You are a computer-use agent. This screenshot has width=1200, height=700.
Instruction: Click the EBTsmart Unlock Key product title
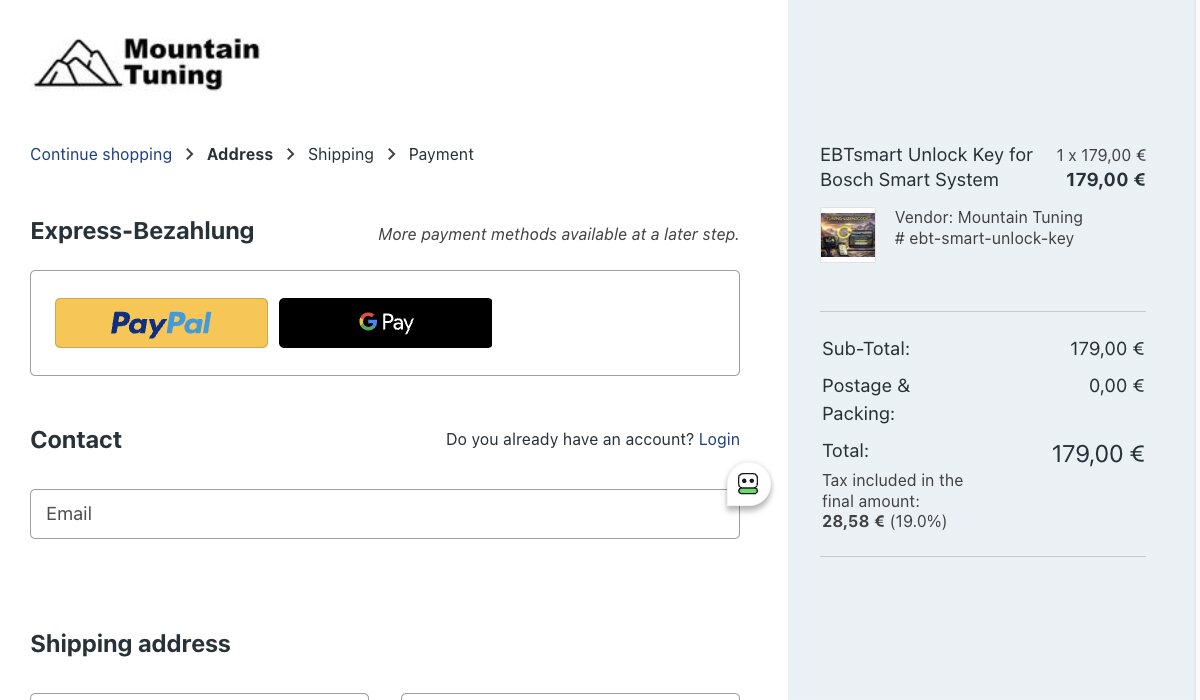pyautogui.click(x=926, y=167)
